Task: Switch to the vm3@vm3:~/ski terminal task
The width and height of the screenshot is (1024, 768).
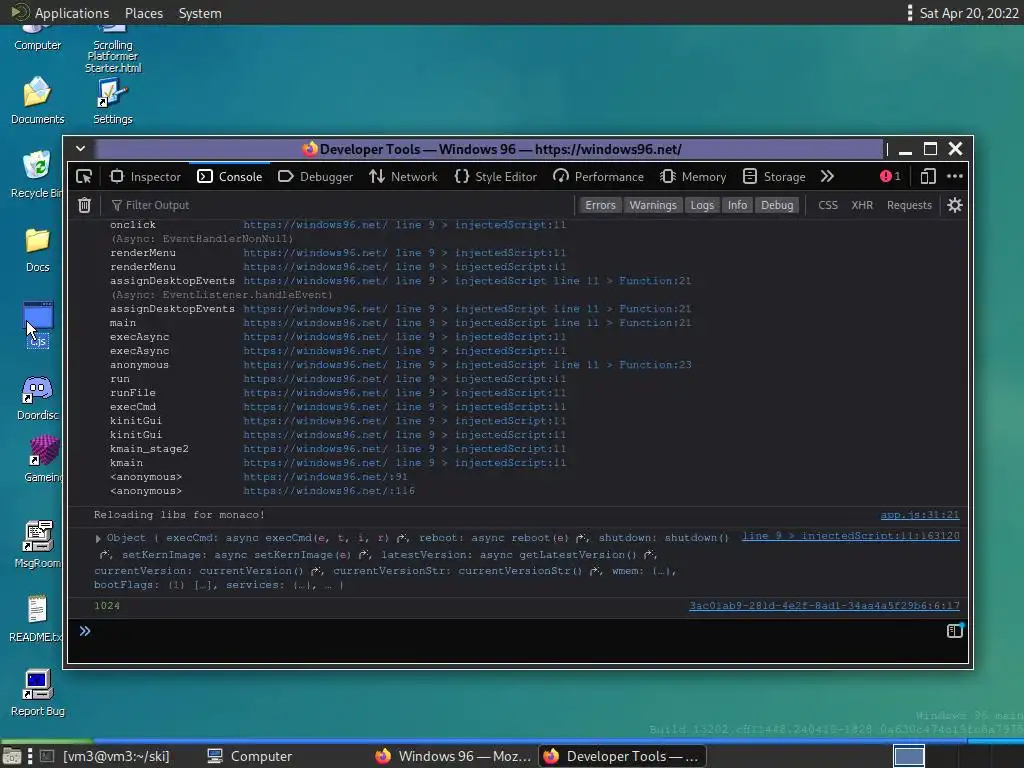Action: point(106,756)
